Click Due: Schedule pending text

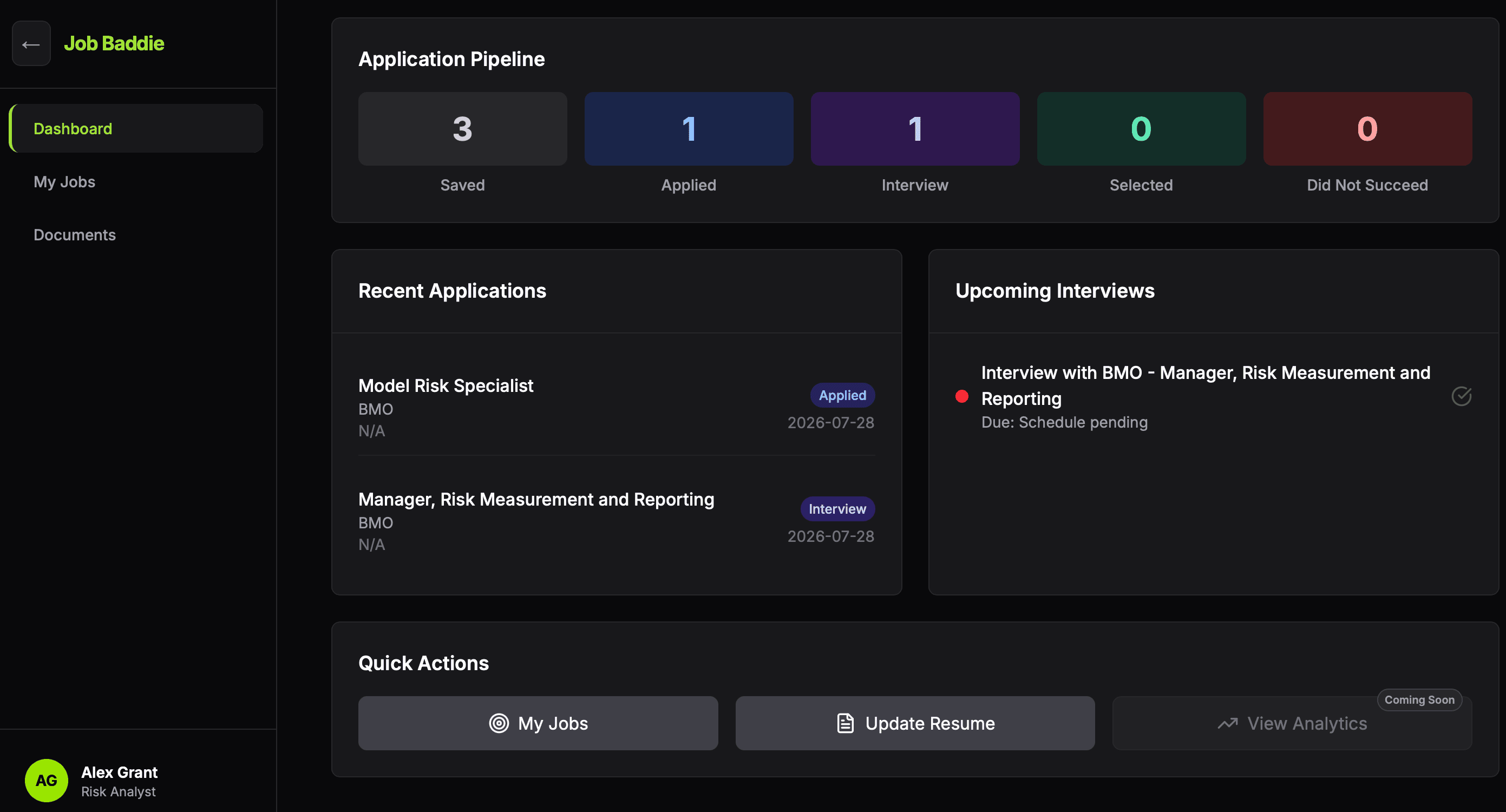(x=1064, y=422)
